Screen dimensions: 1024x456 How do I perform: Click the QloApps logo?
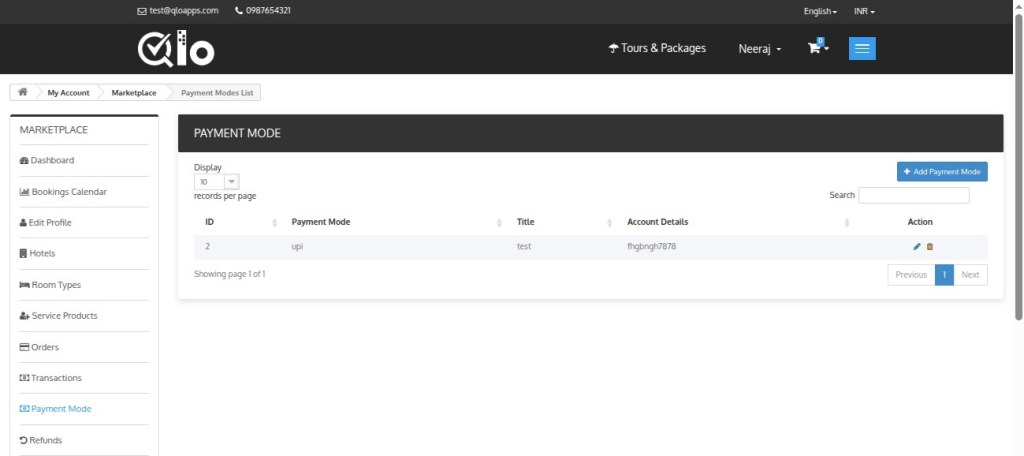pyautogui.click(x=176, y=49)
